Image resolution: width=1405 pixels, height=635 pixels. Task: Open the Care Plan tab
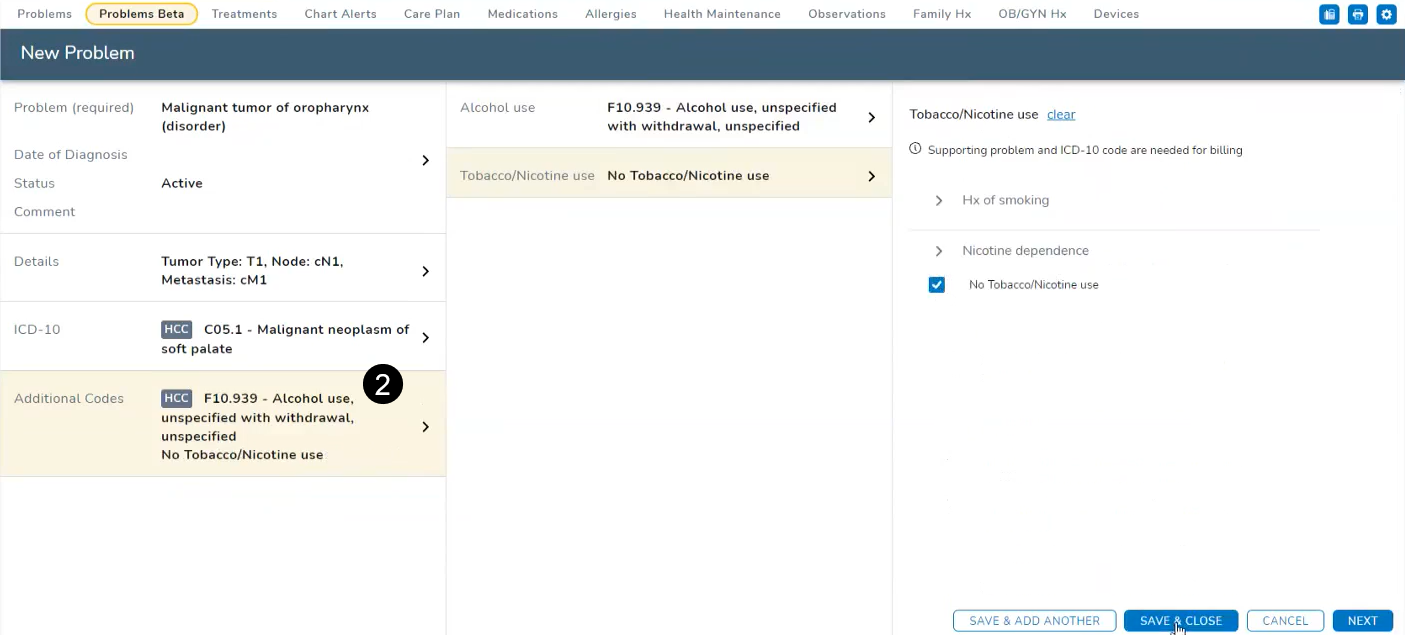click(432, 14)
